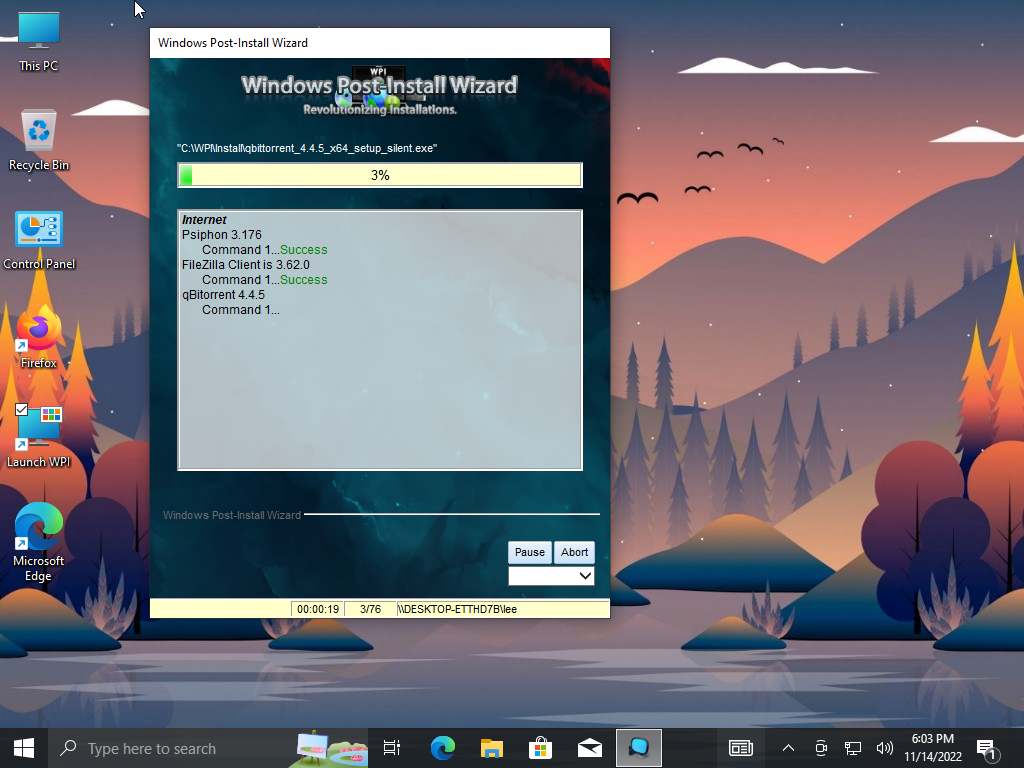Abort the installation
Viewport: 1024px width, 768px height.
tap(574, 552)
